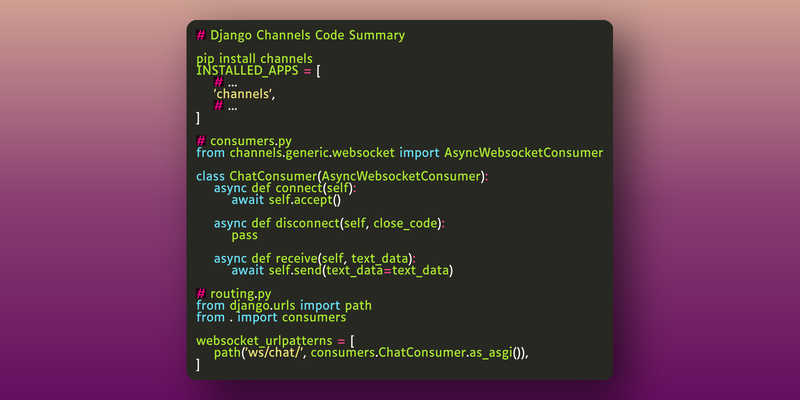The width and height of the screenshot is (800, 400).
Task: Click the 'INSTALLED_APPS = [' line
Action: pyautogui.click(x=259, y=71)
